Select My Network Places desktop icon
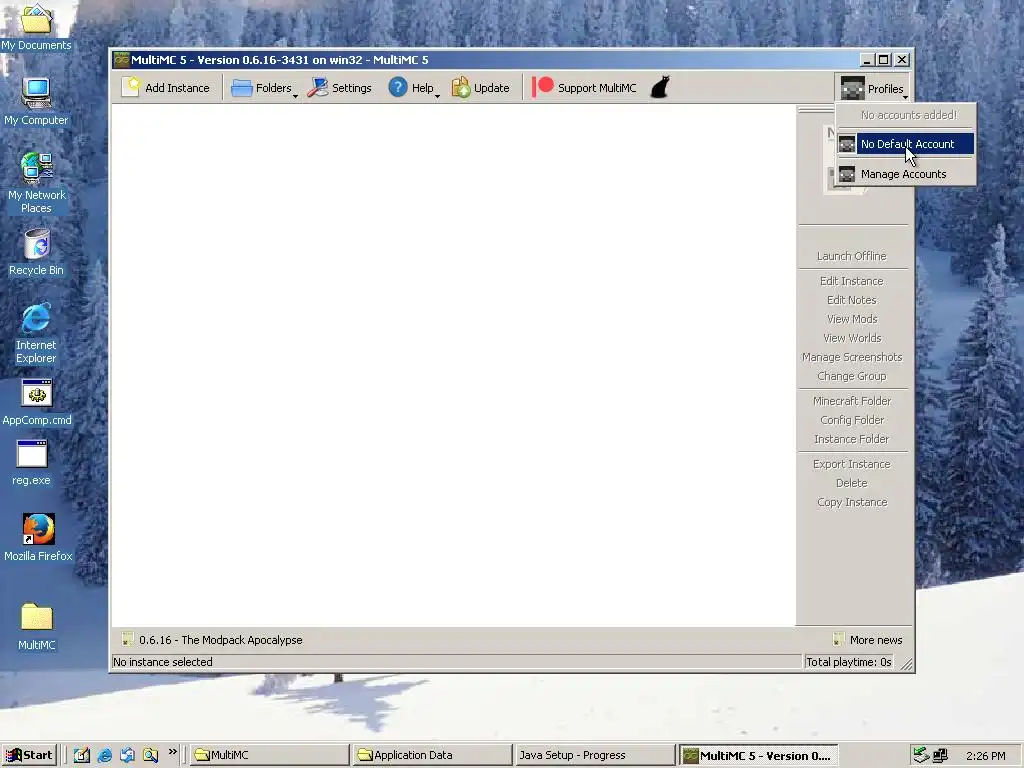This screenshot has height=768, width=1024. [x=36, y=183]
